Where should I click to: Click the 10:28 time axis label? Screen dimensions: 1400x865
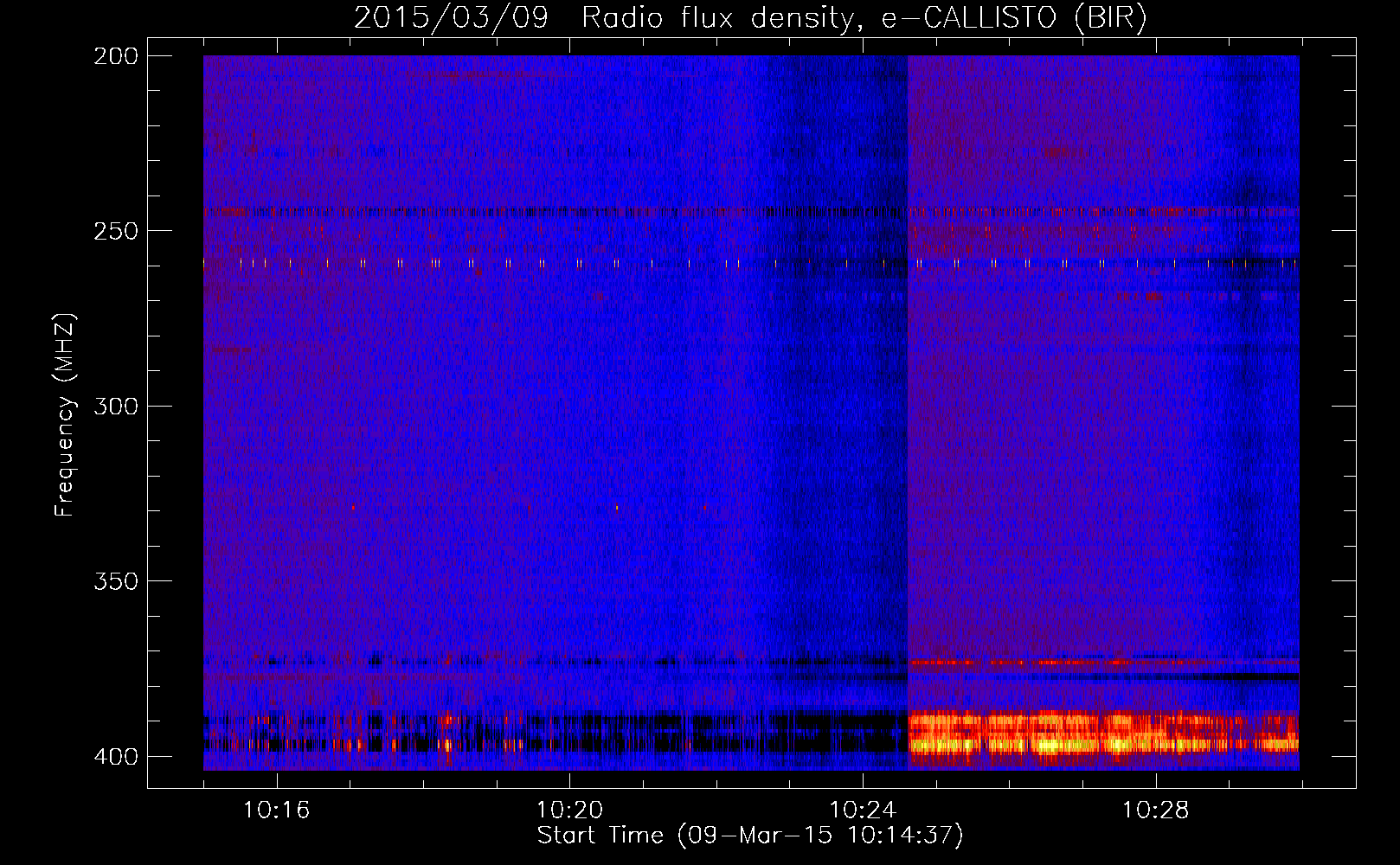point(1156,810)
